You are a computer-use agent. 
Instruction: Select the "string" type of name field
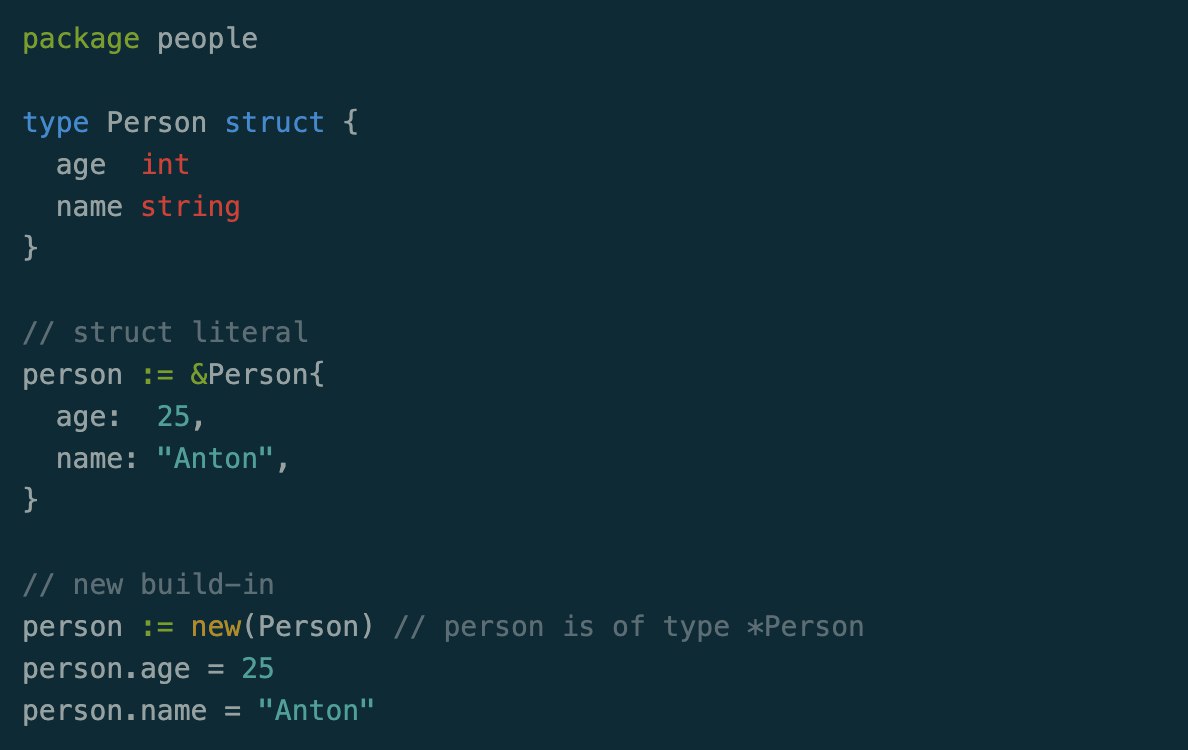[190, 207]
